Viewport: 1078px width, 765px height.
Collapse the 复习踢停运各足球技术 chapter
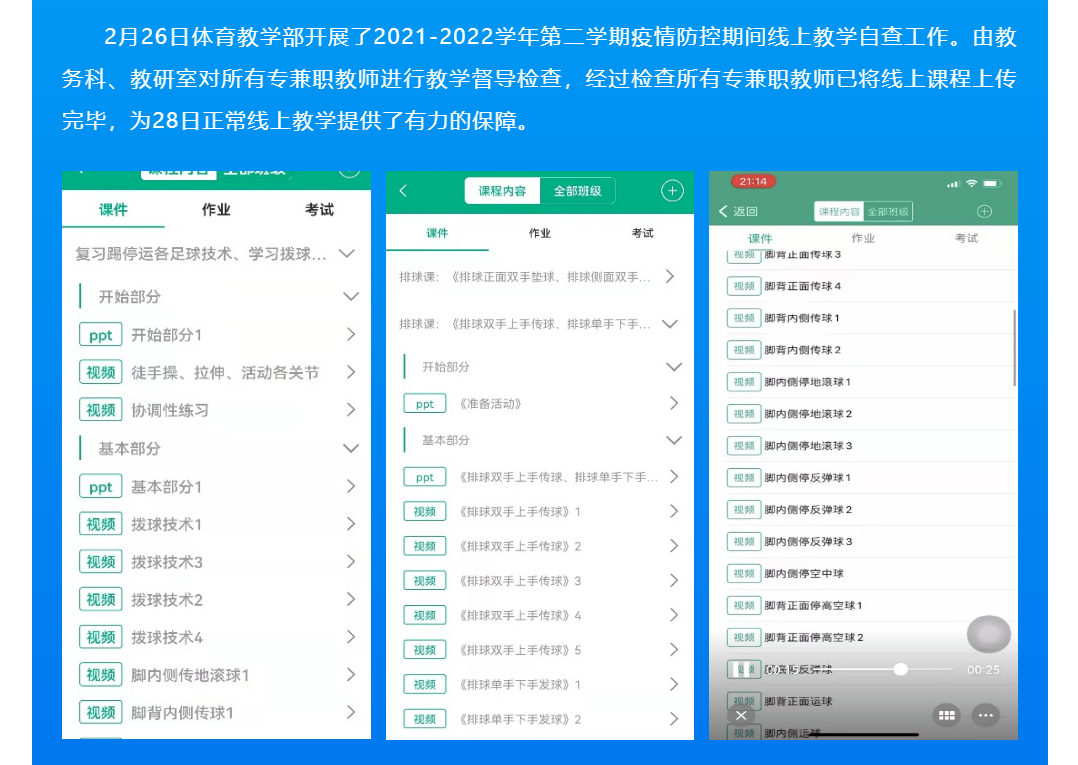point(346,254)
